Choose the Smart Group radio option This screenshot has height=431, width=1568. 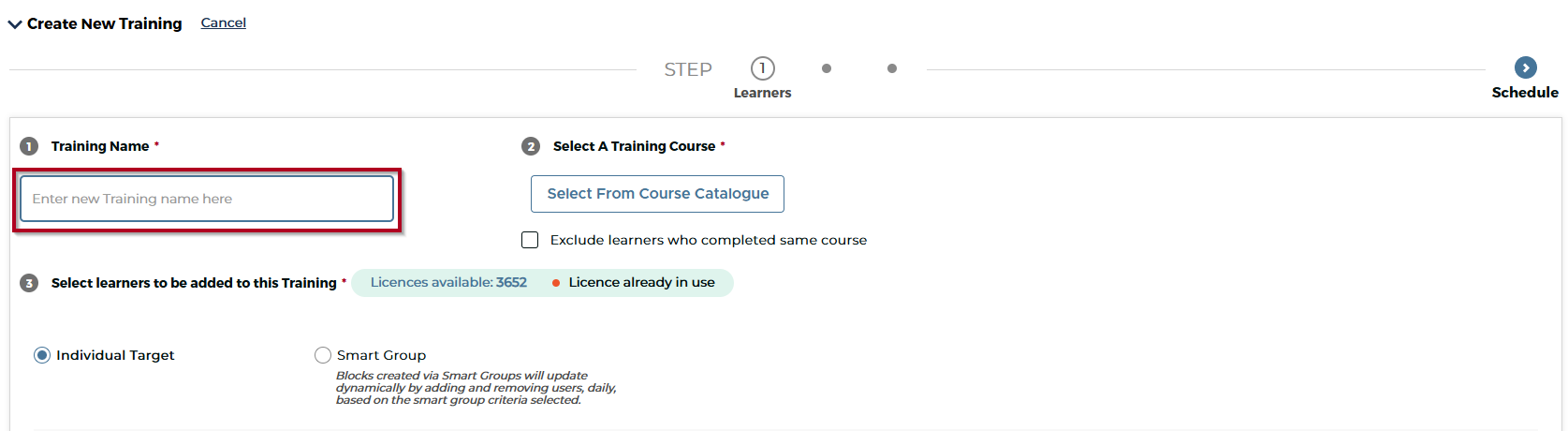point(323,355)
